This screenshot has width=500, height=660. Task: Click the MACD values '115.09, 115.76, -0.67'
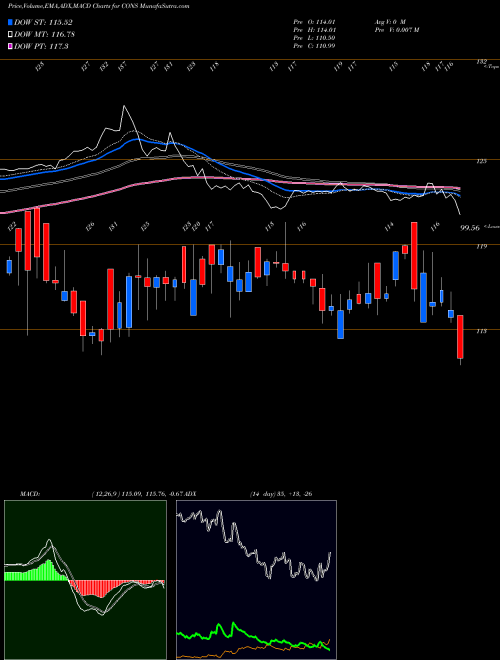tap(154, 494)
